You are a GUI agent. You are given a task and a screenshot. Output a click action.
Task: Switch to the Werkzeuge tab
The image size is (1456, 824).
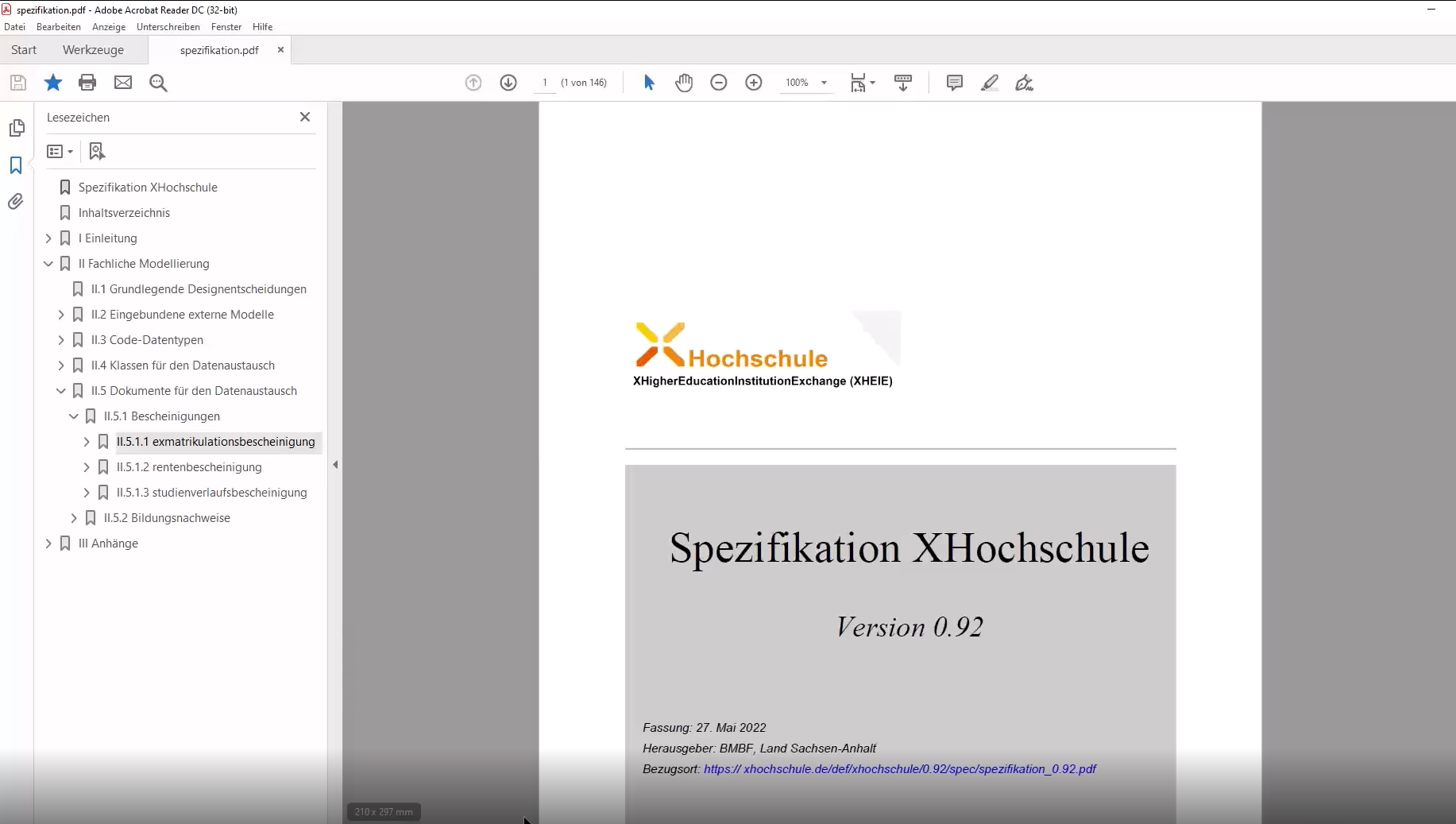(x=93, y=50)
